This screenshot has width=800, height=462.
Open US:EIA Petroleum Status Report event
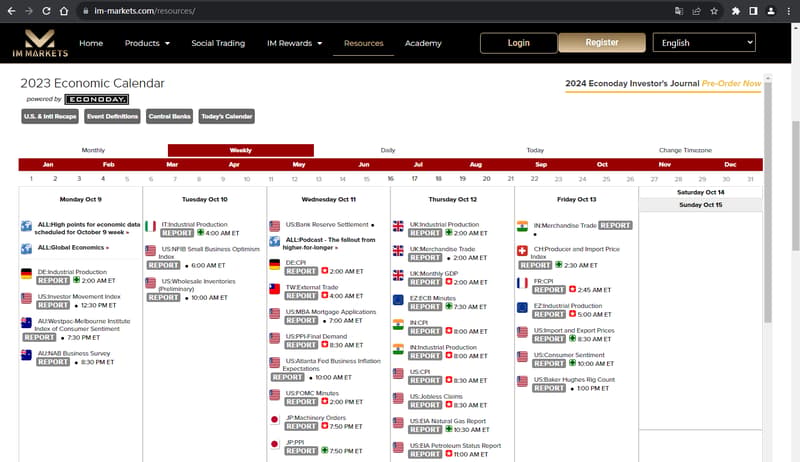456,446
